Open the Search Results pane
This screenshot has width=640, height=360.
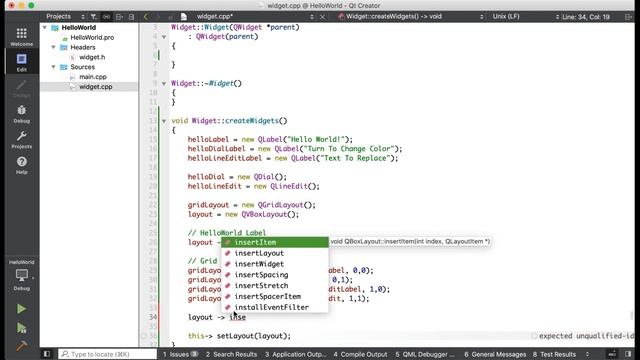click(231, 354)
